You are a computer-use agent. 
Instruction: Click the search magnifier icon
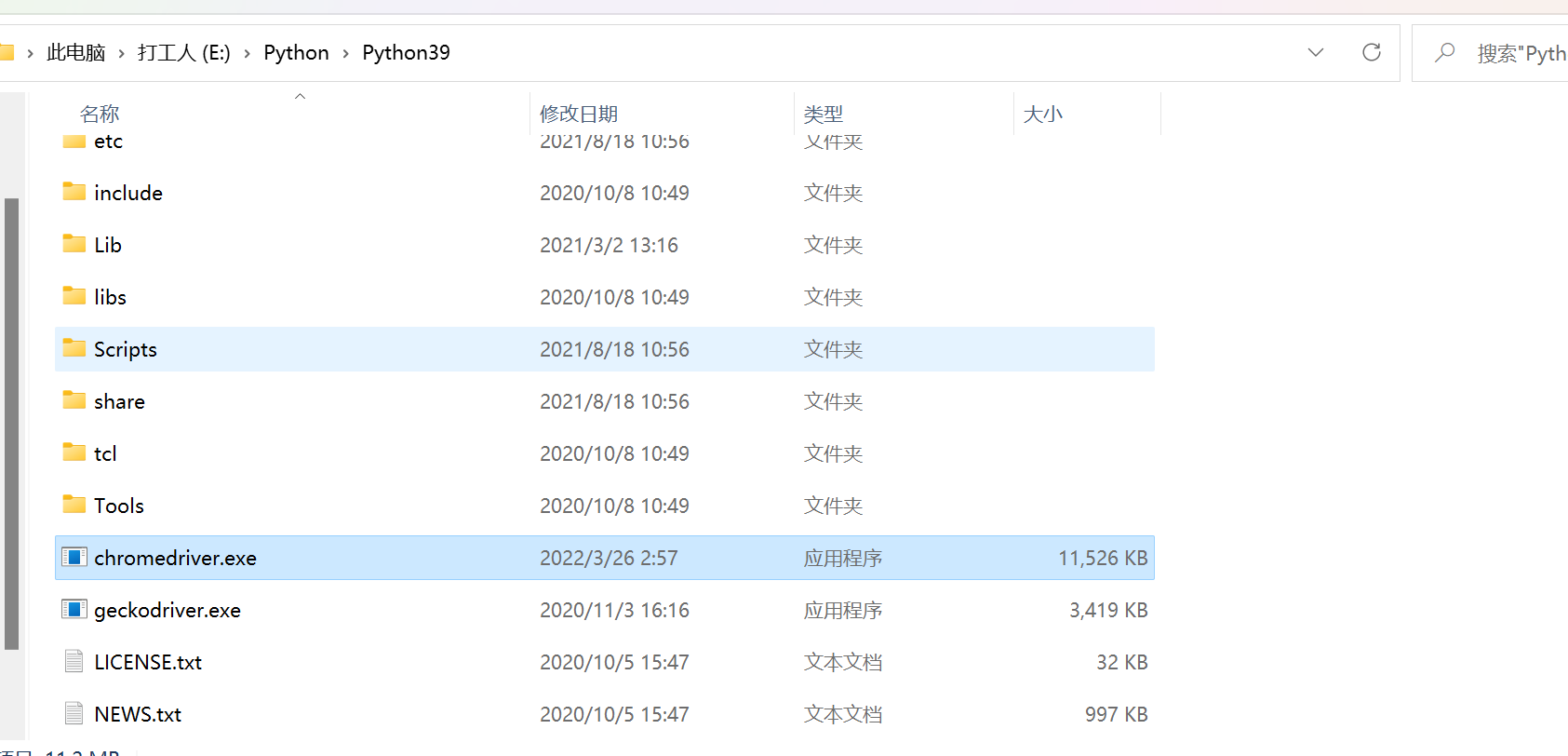click(x=1444, y=52)
